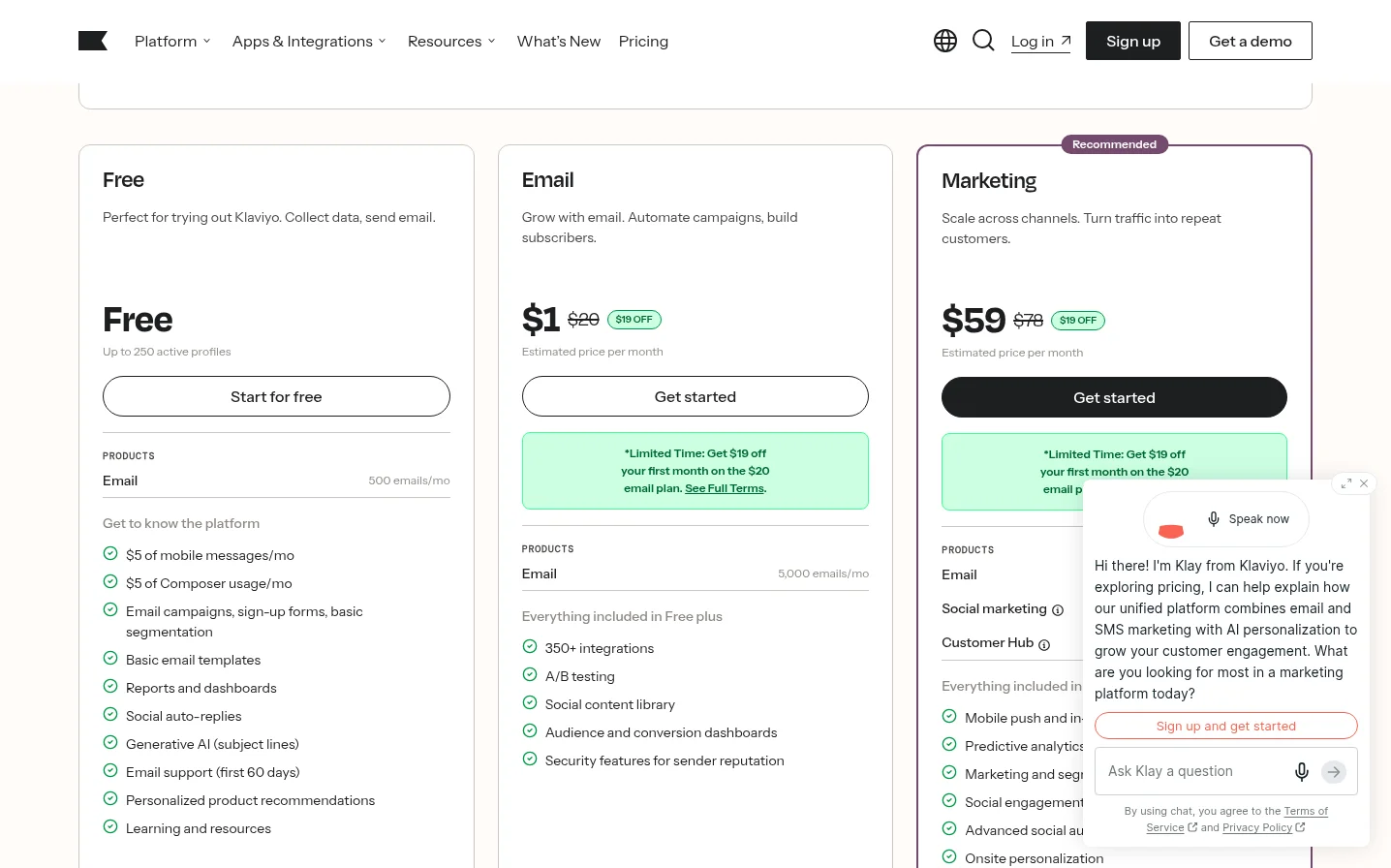Click "Onsite personalization" feature
This screenshot has height=868, width=1391.
pos(1035,858)
